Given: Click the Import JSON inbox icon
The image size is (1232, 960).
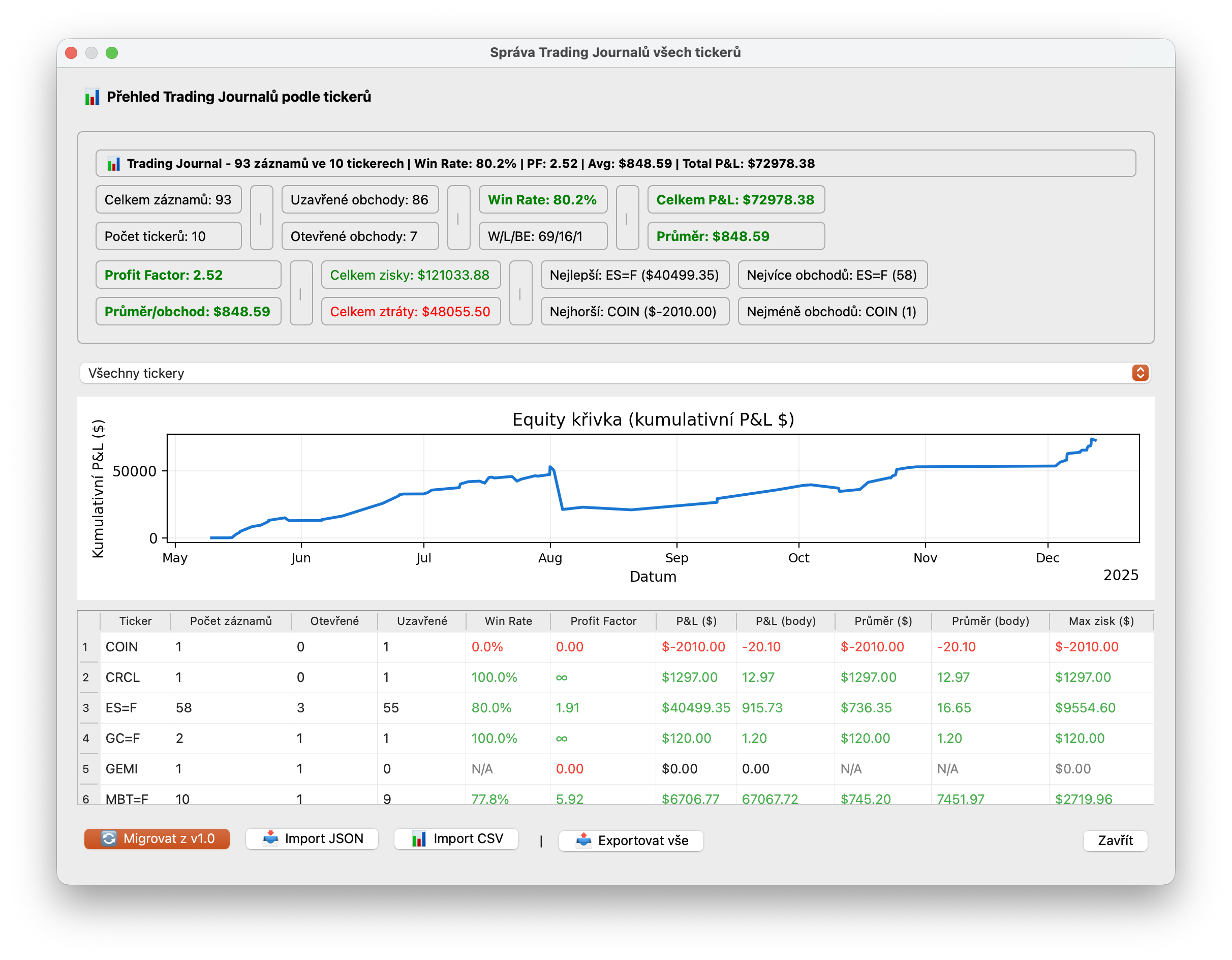Looking at the screenshot, I should pos(271,838).
